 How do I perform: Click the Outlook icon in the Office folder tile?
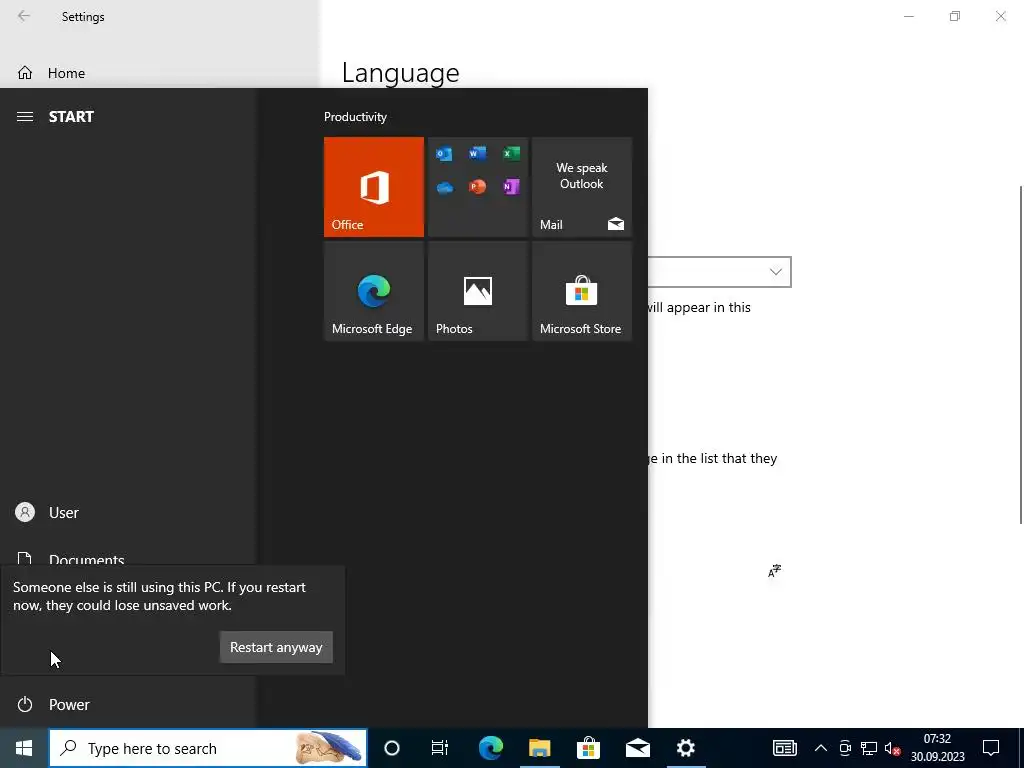(444, 153)
